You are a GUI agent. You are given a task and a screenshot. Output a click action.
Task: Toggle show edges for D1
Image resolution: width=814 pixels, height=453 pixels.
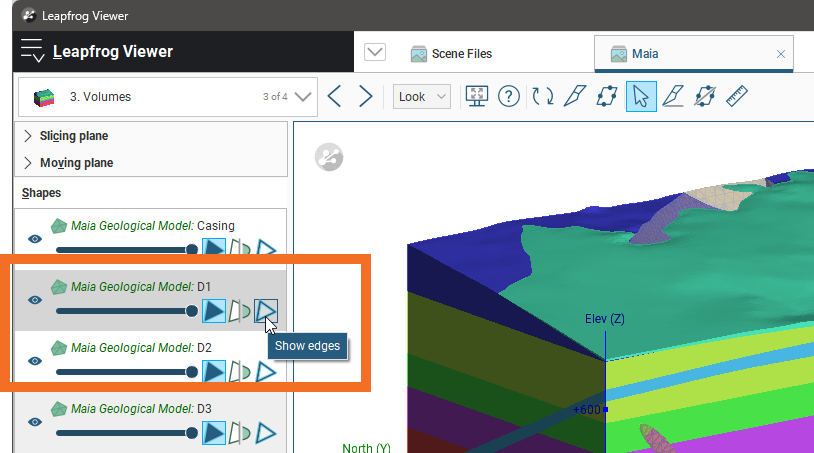(266, 311)
